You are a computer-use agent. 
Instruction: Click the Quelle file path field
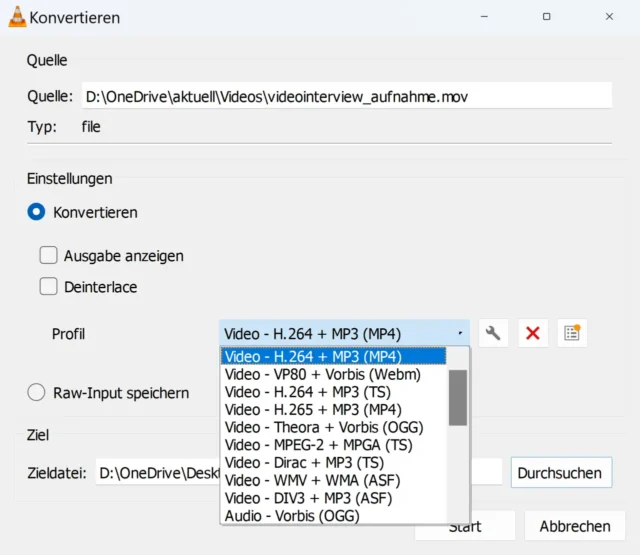coord(345,96)
